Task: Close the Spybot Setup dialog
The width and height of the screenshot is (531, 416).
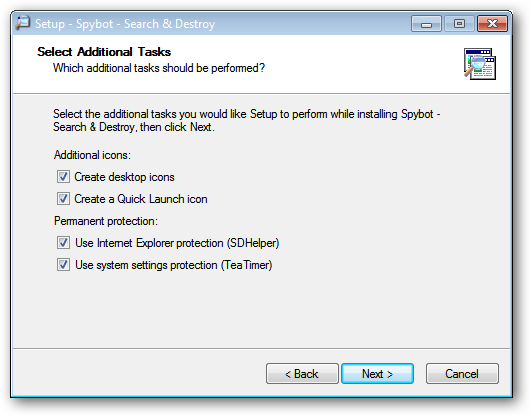Action: click(x=492, y=24)
